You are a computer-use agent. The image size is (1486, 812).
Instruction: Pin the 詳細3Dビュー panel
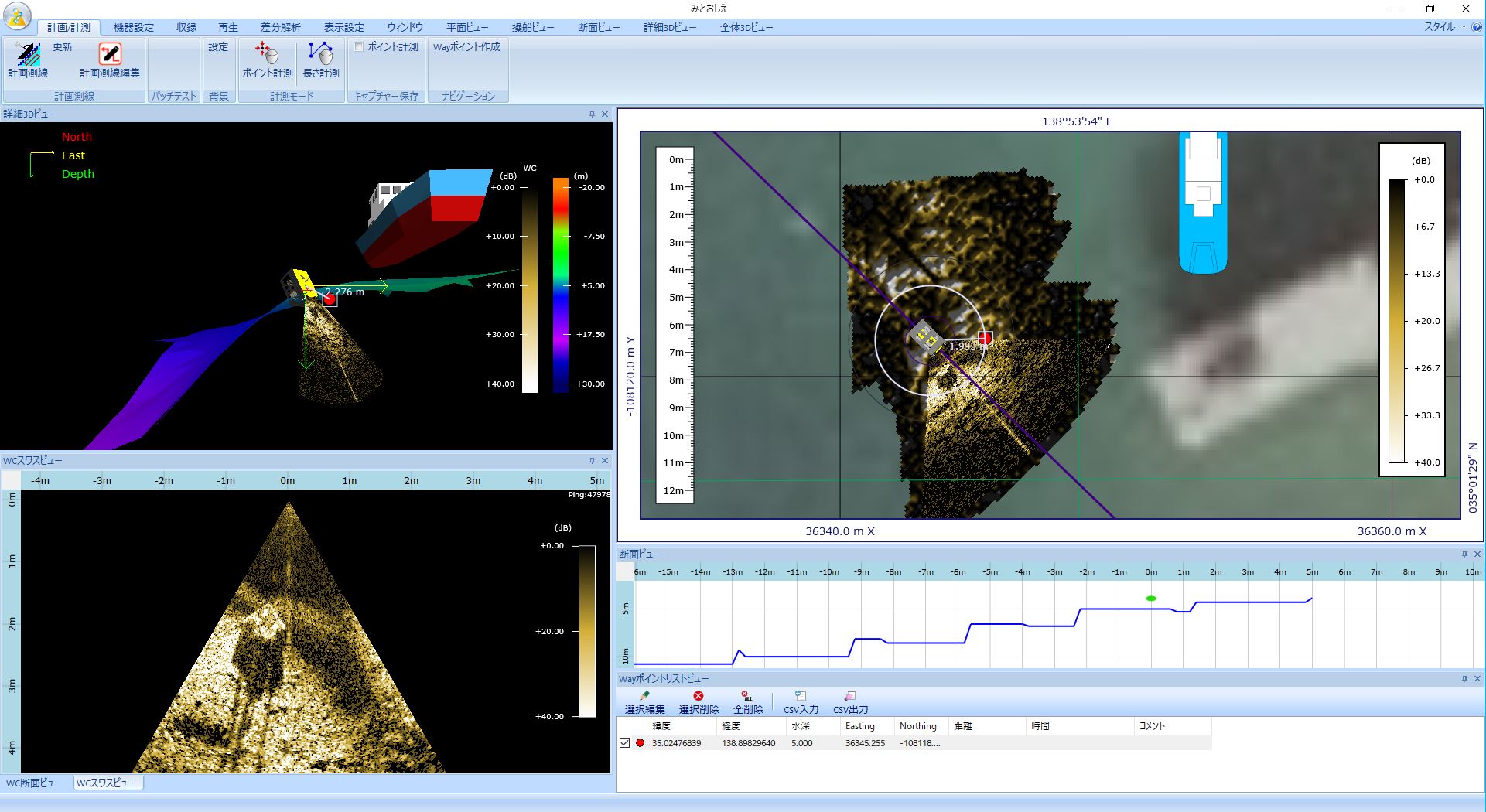point(592,114)
